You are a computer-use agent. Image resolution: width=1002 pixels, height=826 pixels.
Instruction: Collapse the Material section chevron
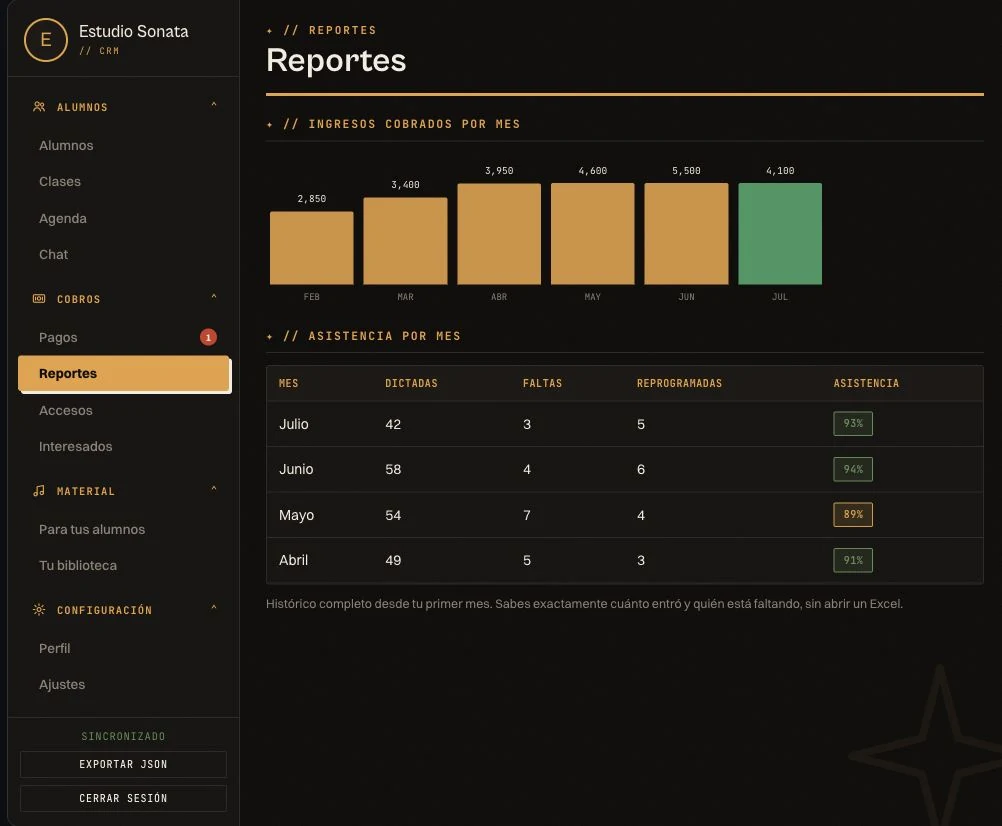click(x=214, y=489)
